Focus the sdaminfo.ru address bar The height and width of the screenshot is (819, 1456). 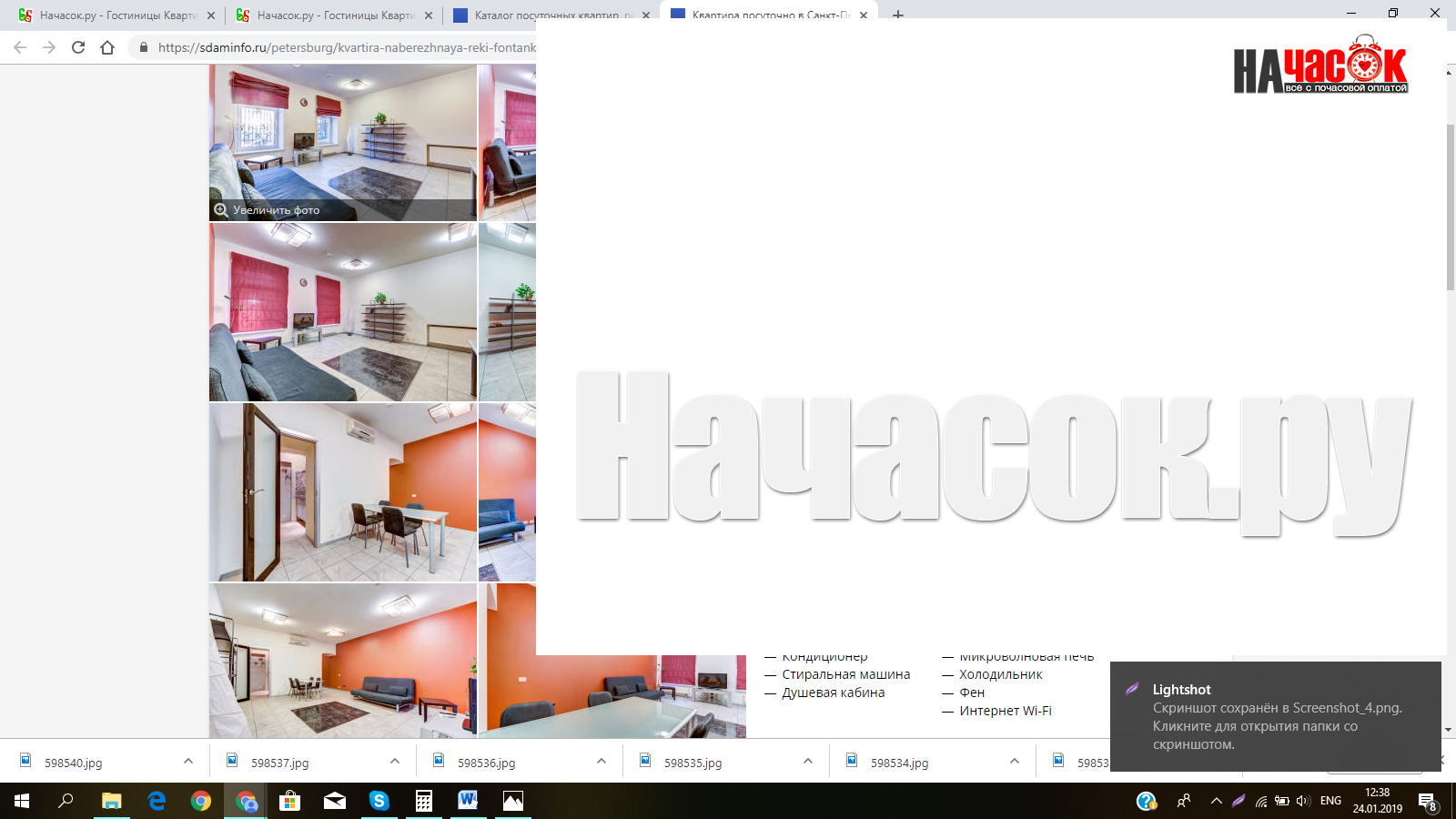347,47
